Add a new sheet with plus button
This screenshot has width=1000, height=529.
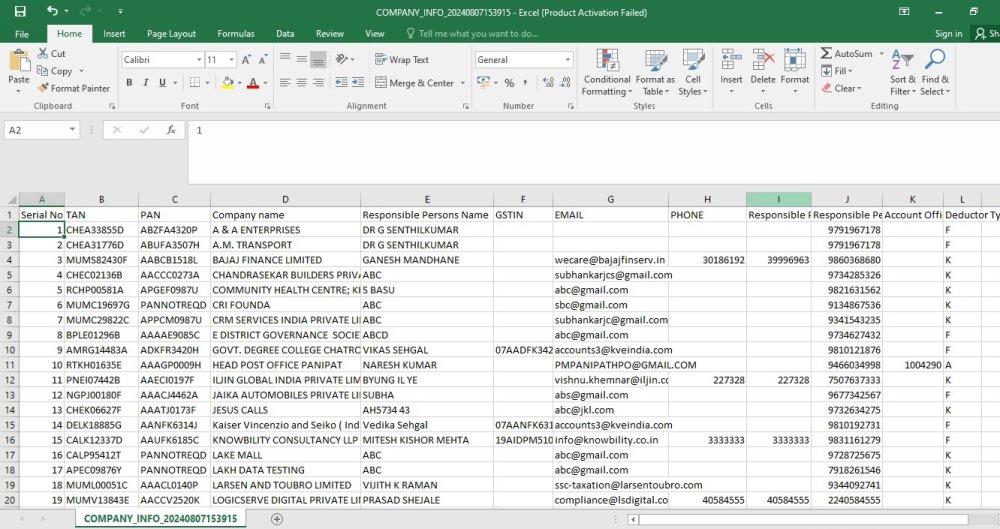click(277, 519)
